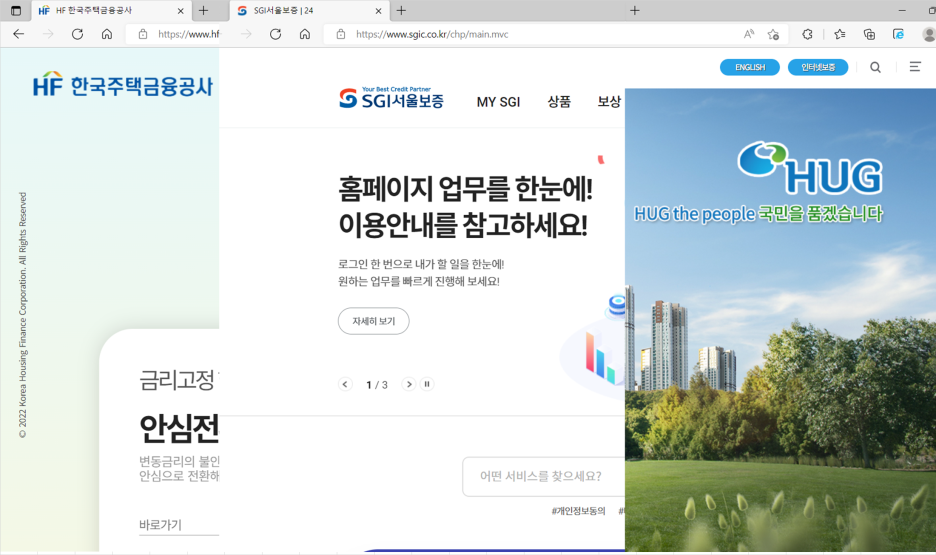Open the 상품 menu
The height and width of the screenshot is (555, 936).
point(559,101)
